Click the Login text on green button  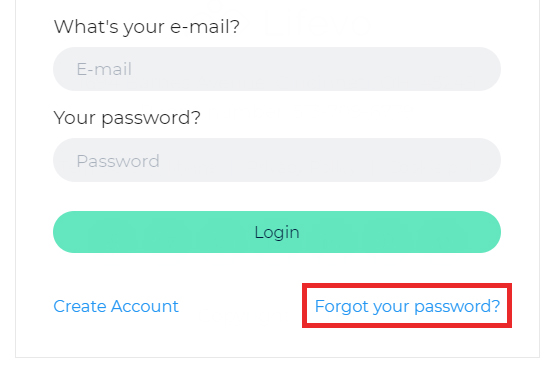click(x=277, y=233)
